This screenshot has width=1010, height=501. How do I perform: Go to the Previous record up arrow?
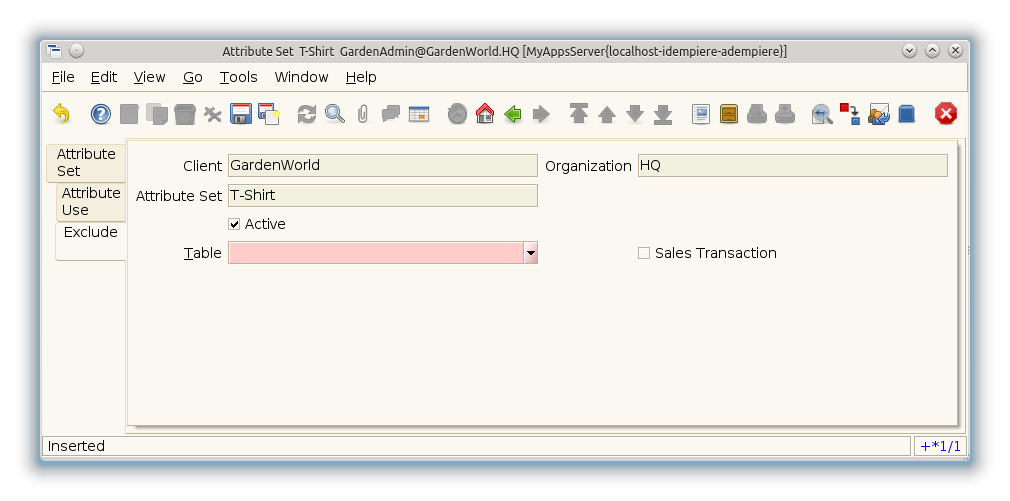607,114
